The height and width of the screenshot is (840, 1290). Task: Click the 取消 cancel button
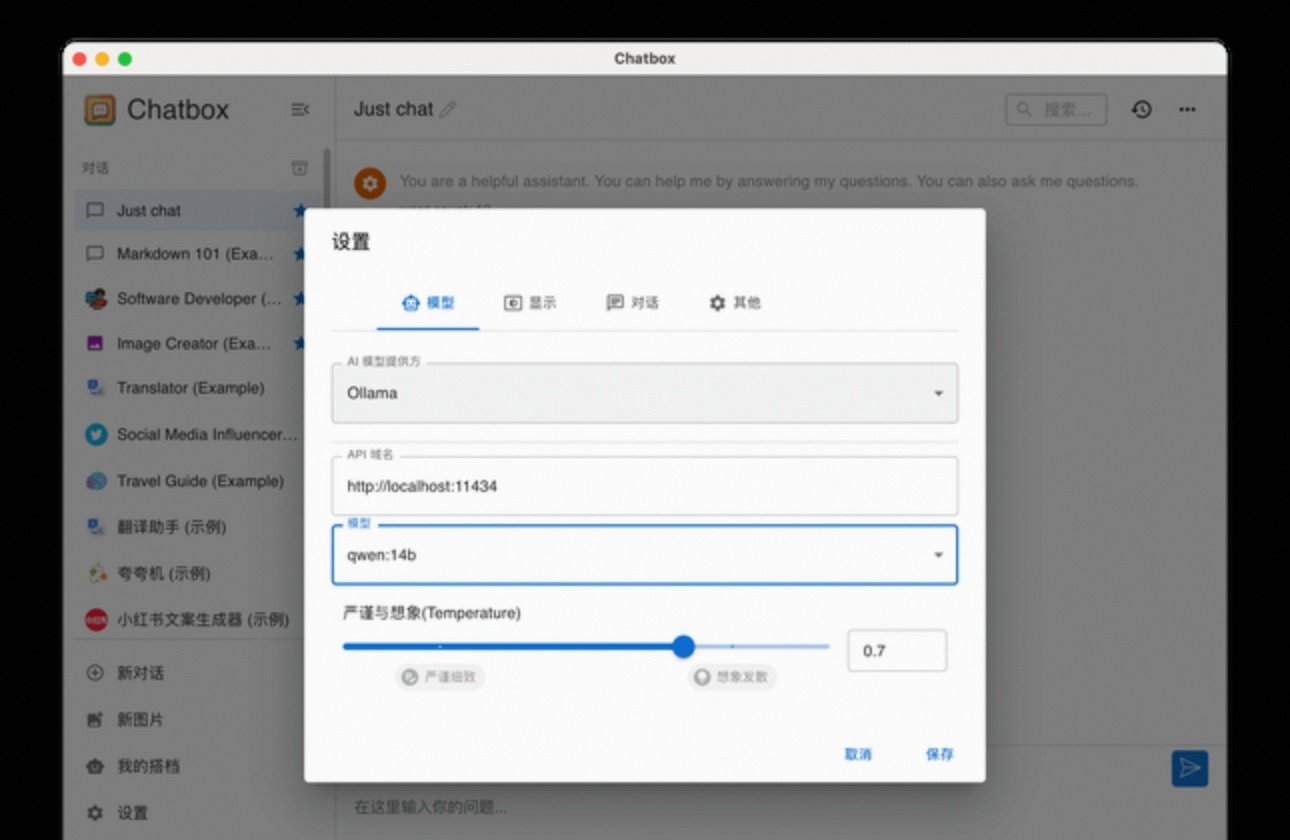pos(858,754)
